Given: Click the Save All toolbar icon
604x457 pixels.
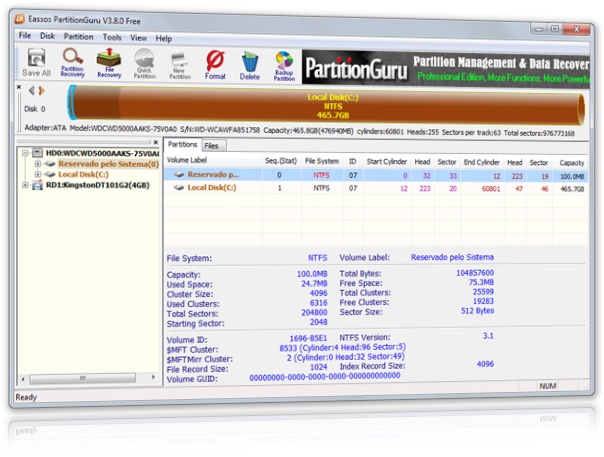Looking at the screenshot, I should (x=37, y=62).
